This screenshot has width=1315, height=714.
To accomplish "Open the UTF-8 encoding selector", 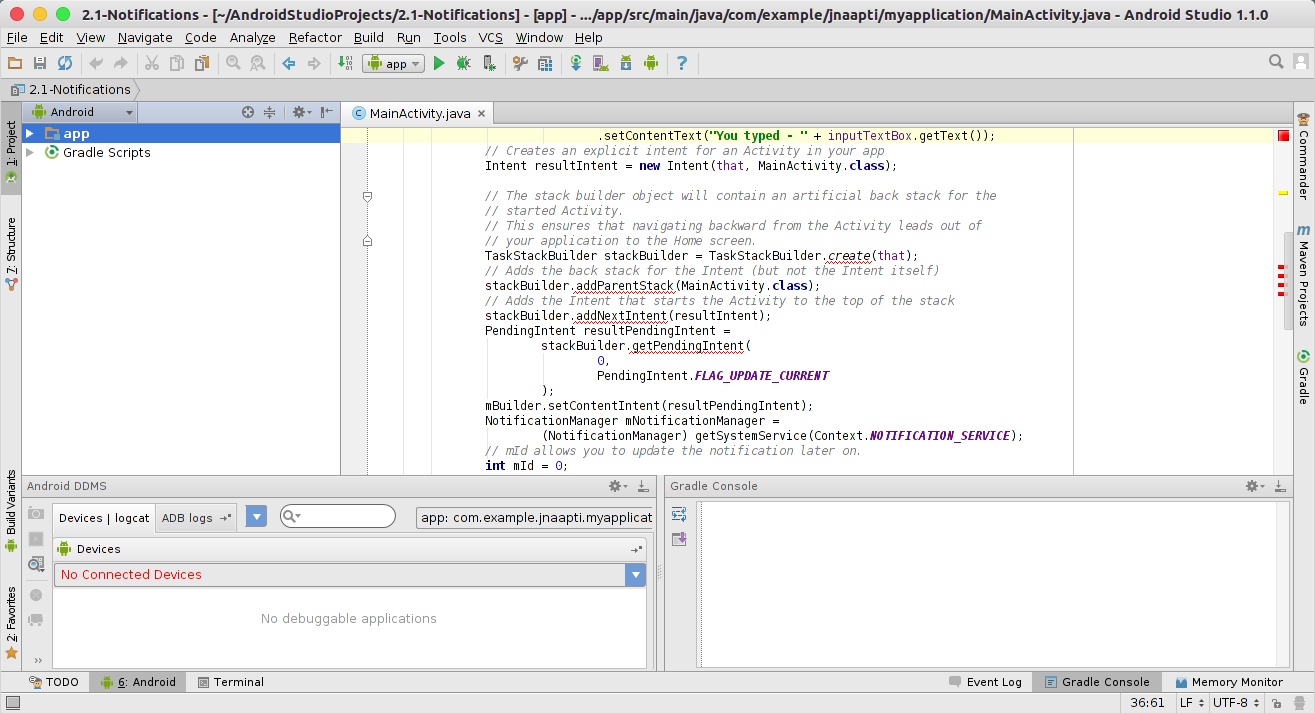I will [x=1234, y=702].
